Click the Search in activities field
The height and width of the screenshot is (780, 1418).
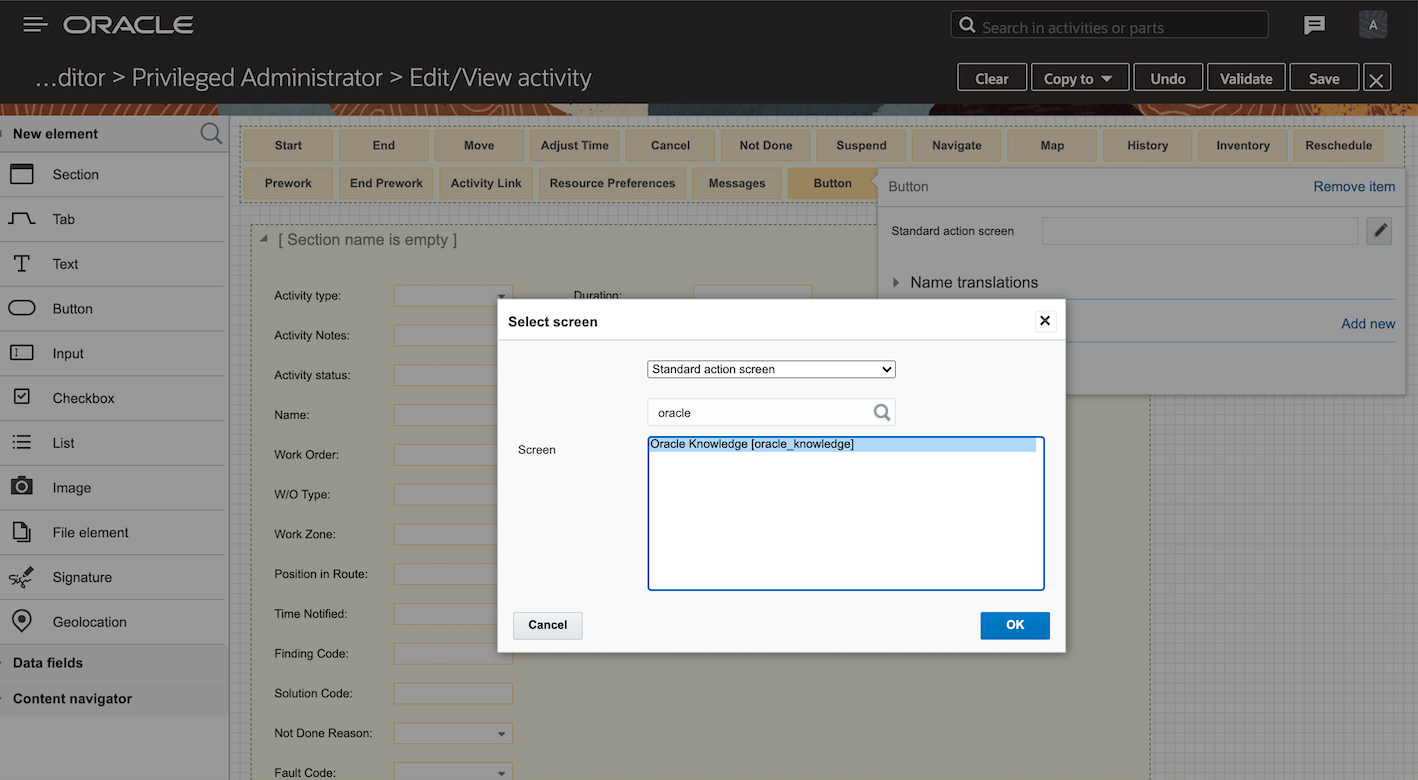(x=1109, y=26)
